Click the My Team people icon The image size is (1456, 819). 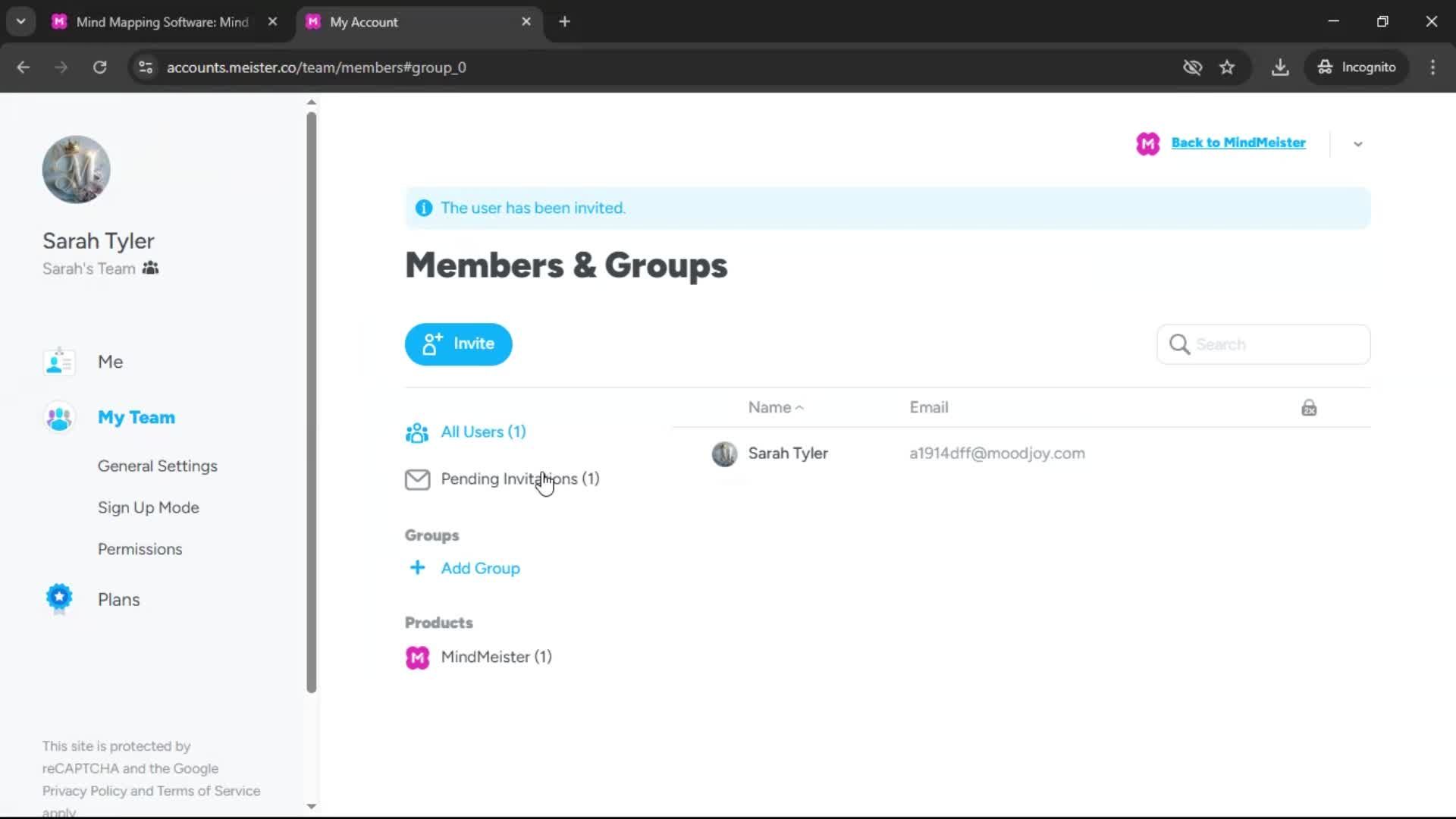[x=59, y=418]
